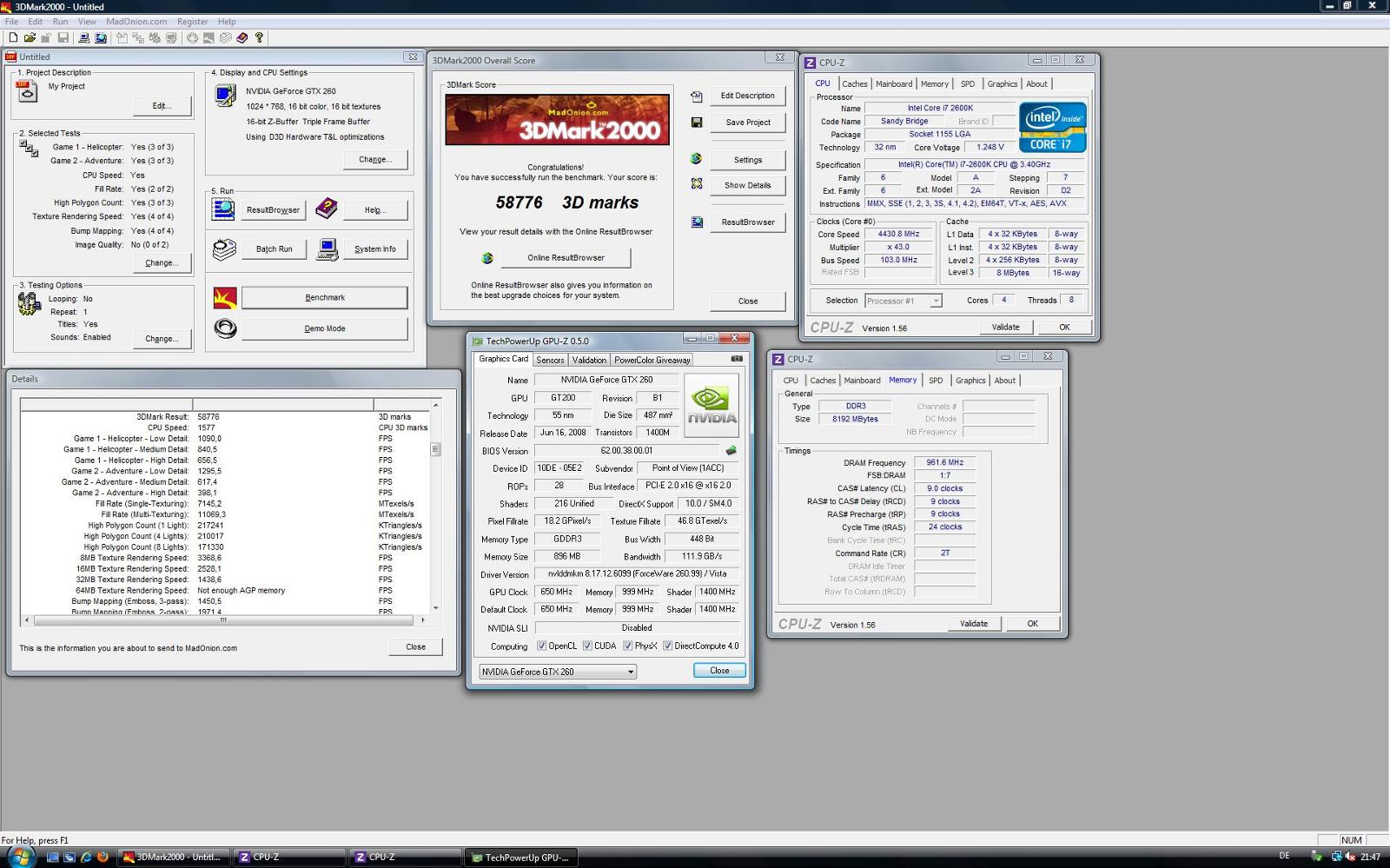Click the Details list vertical scrollbar thumb
Viewport: 1390px width, 868px height.
435,449
